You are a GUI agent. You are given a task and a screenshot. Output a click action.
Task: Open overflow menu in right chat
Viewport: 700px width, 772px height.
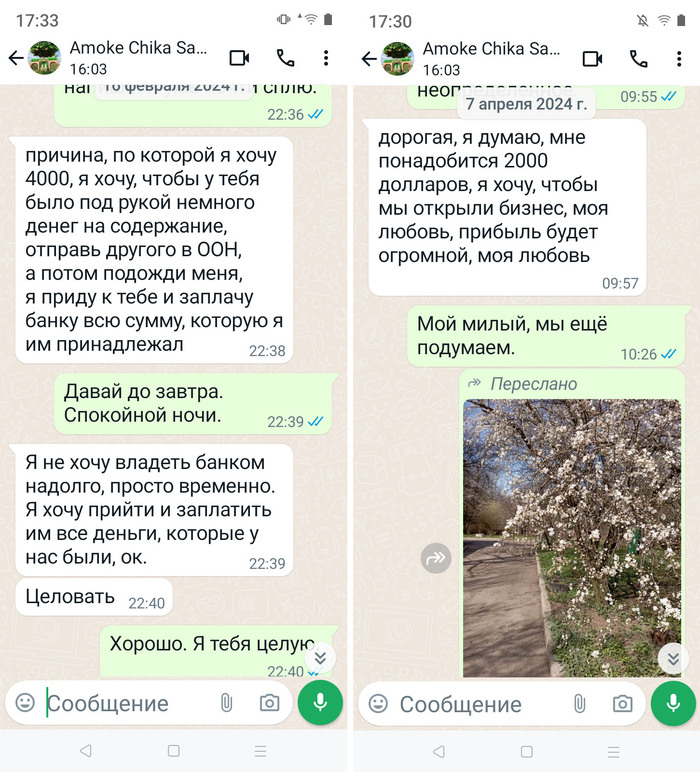(679, 59)
